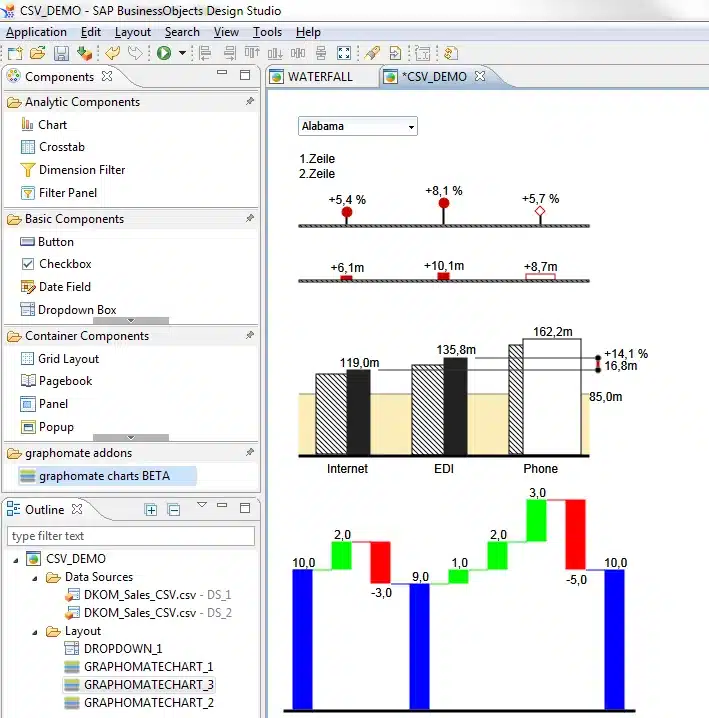Click the Save icon in the toolbar

coord(61,53)
